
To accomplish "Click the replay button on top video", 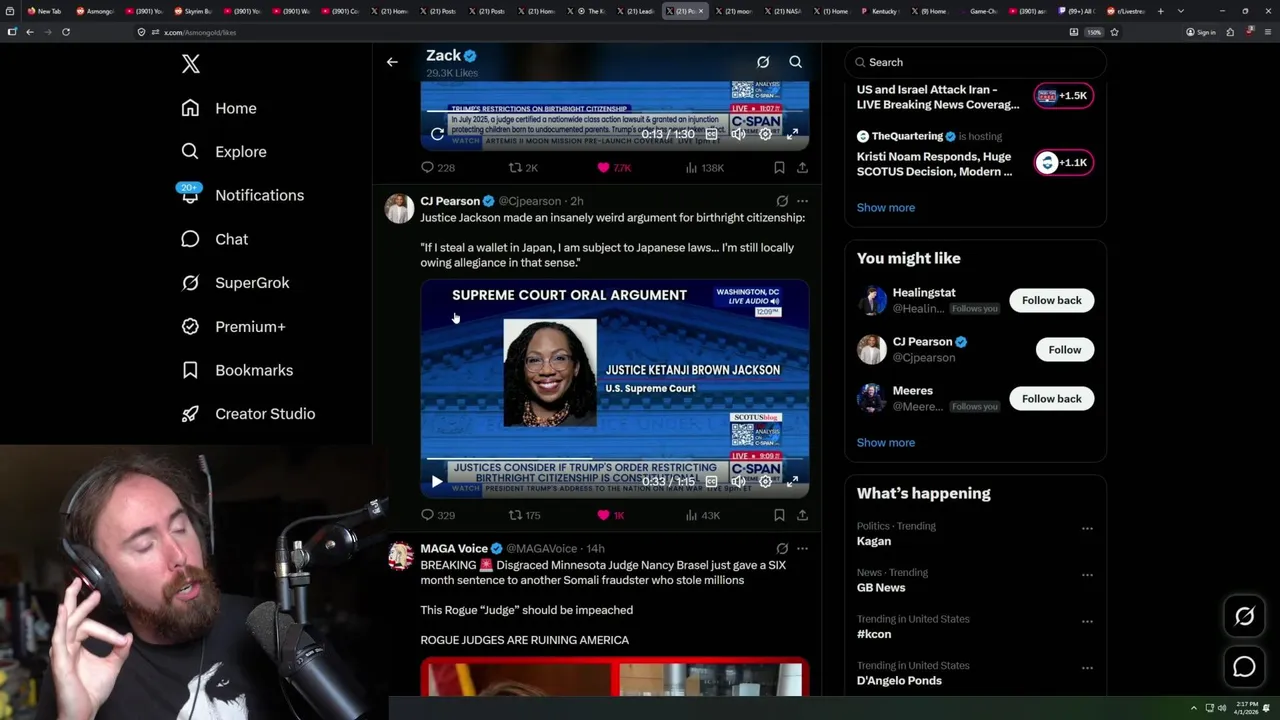I will [437, 134].
